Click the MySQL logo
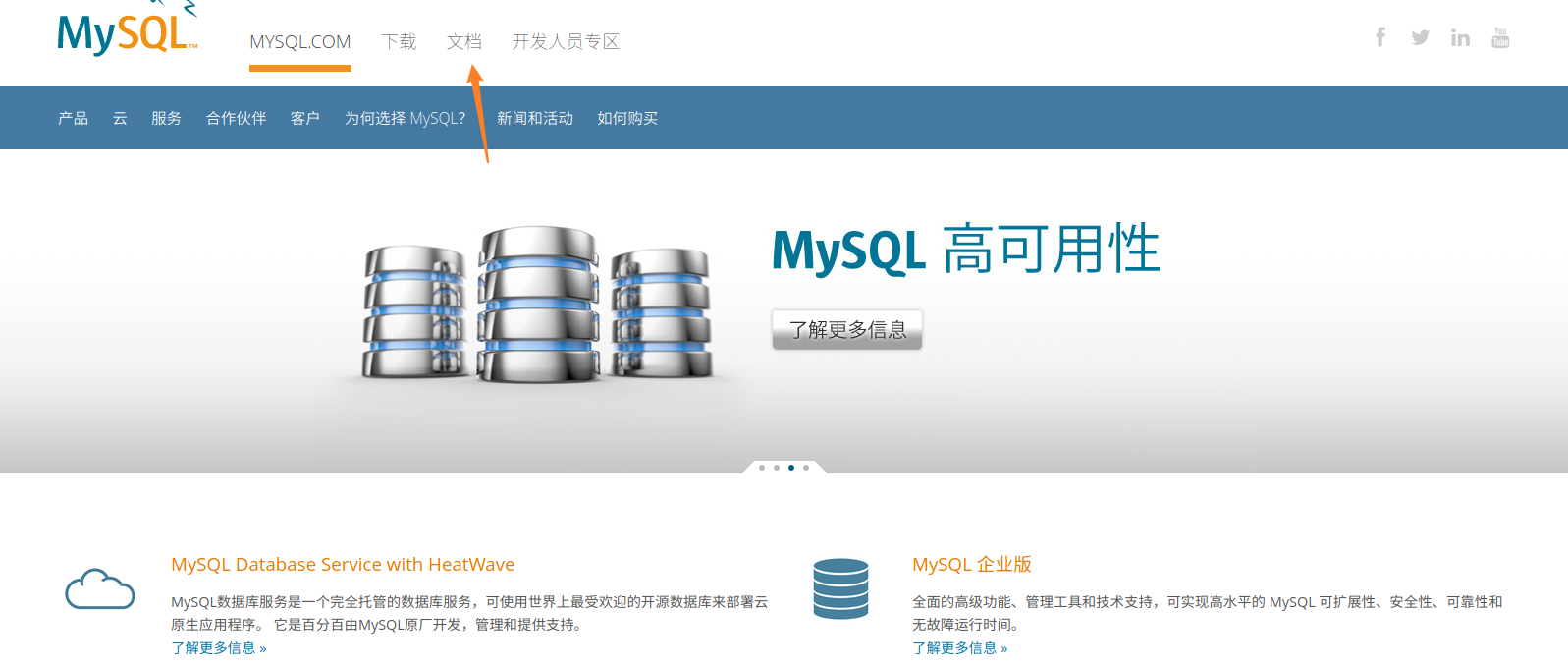Viewport: 1568px width, 668px height. click(x=128, y=28)
